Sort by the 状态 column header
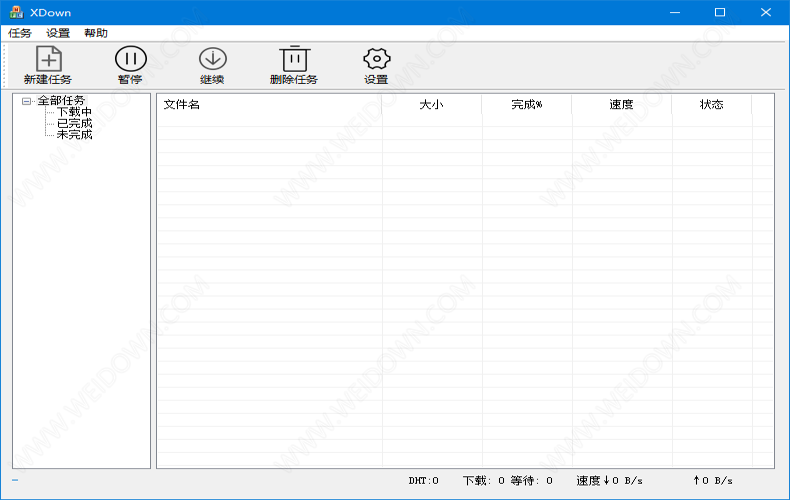This screenshot has height=500, width=790. click(x=711, y=104)
